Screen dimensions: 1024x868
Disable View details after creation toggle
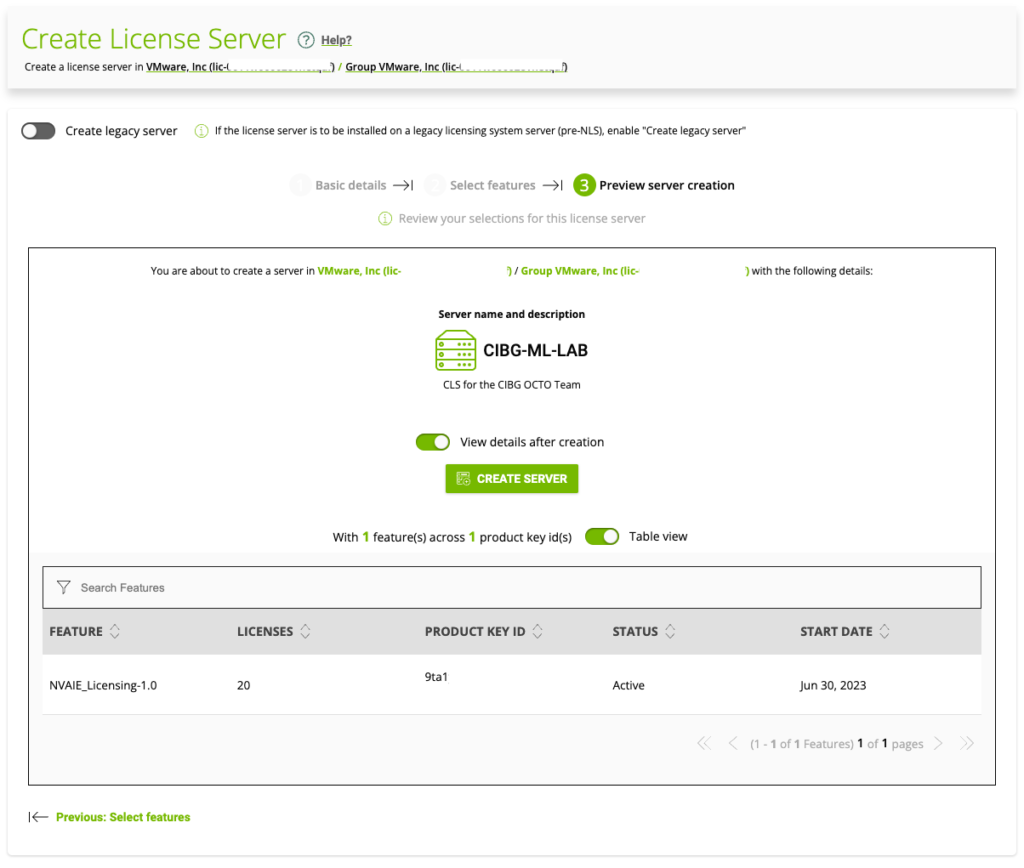433,442
